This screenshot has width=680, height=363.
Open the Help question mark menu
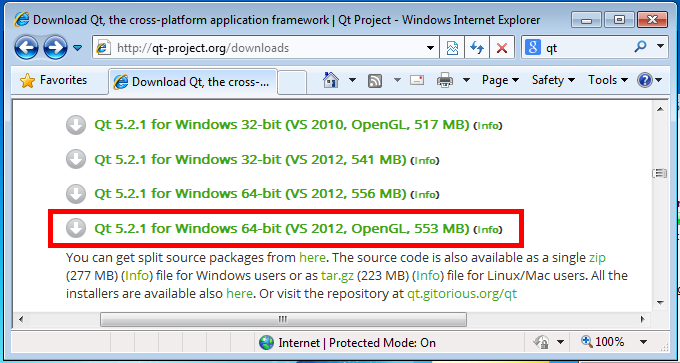pos(650,80)
